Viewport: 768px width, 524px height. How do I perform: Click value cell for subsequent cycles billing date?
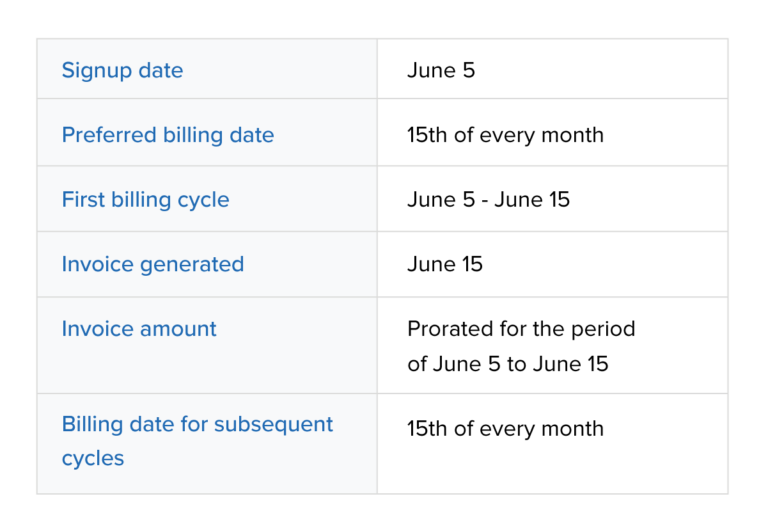[552, 443]
